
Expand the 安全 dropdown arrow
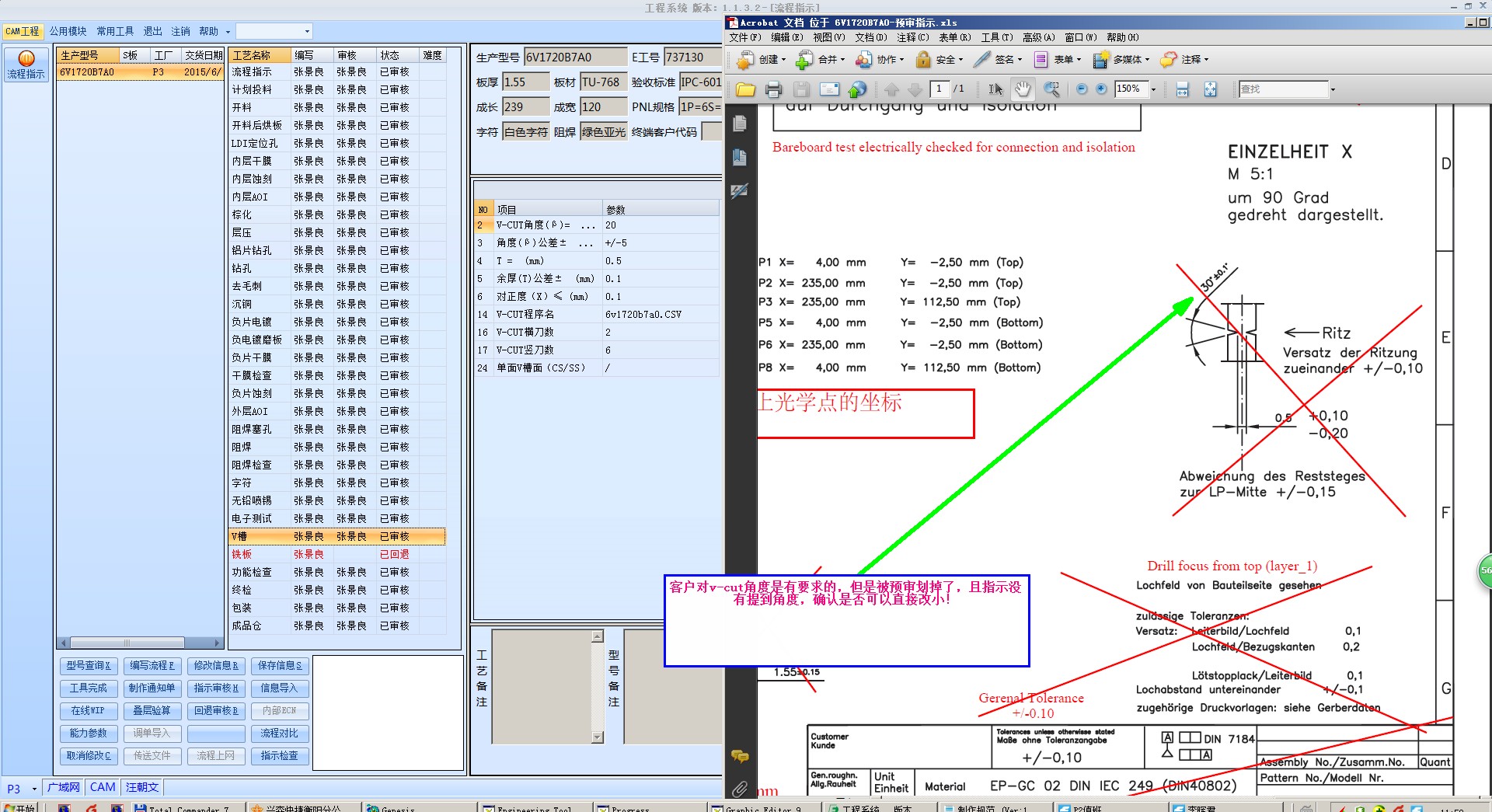click(x=960, y=60)
